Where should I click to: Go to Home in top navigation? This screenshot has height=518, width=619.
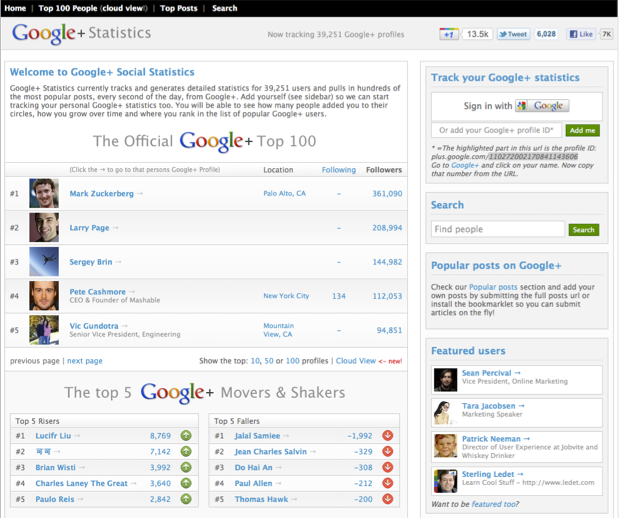click(15, 8)
